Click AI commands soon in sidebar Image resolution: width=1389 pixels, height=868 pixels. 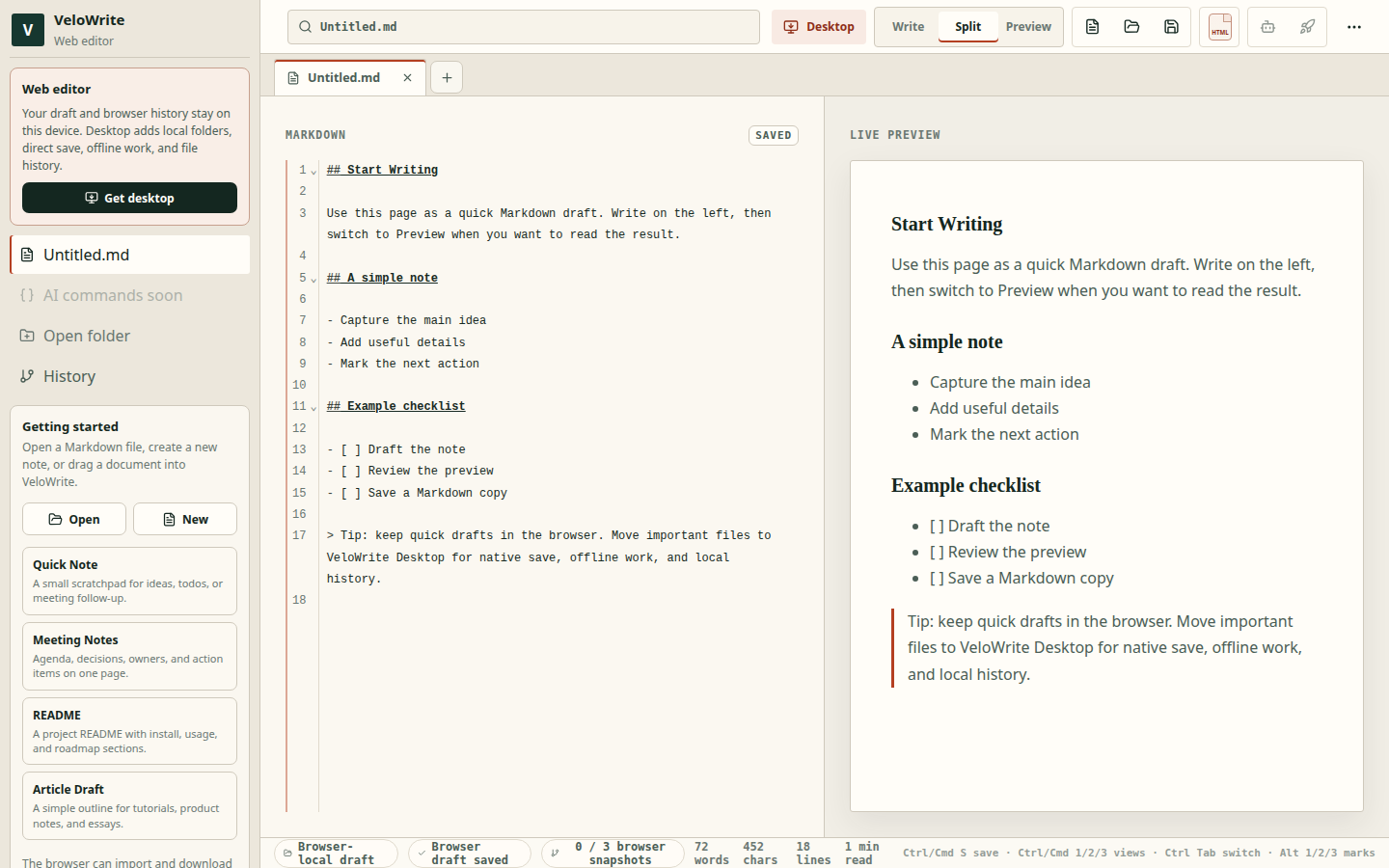(129, 295)
